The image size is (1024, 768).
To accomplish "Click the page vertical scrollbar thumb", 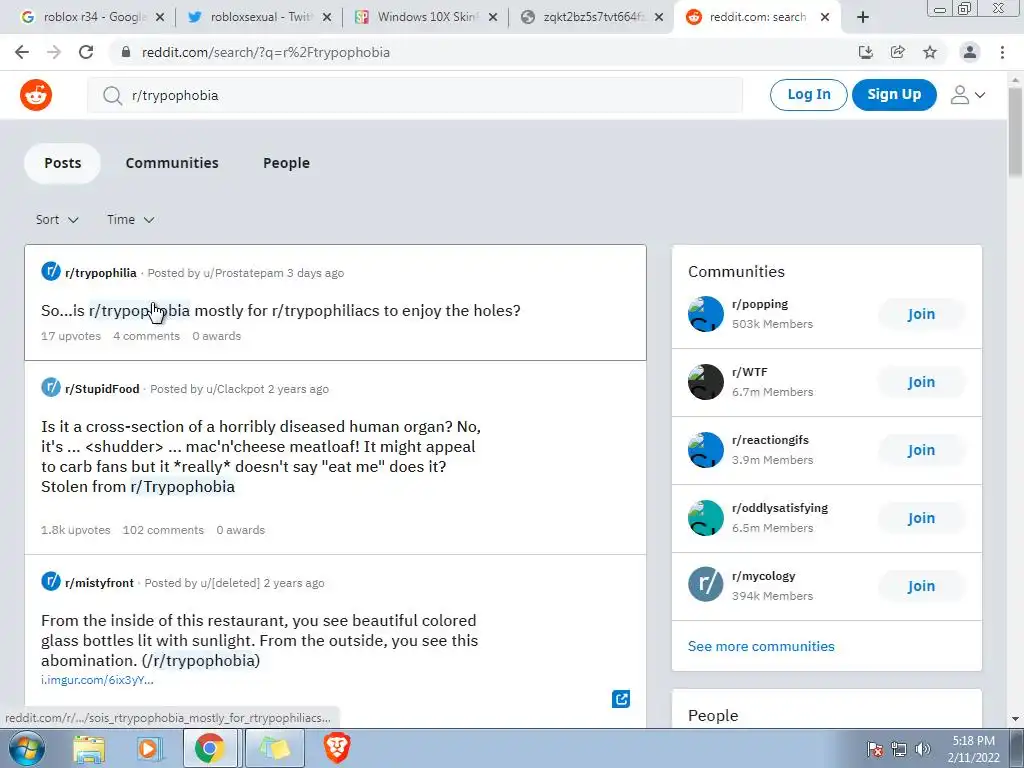I will (1015, 131).
